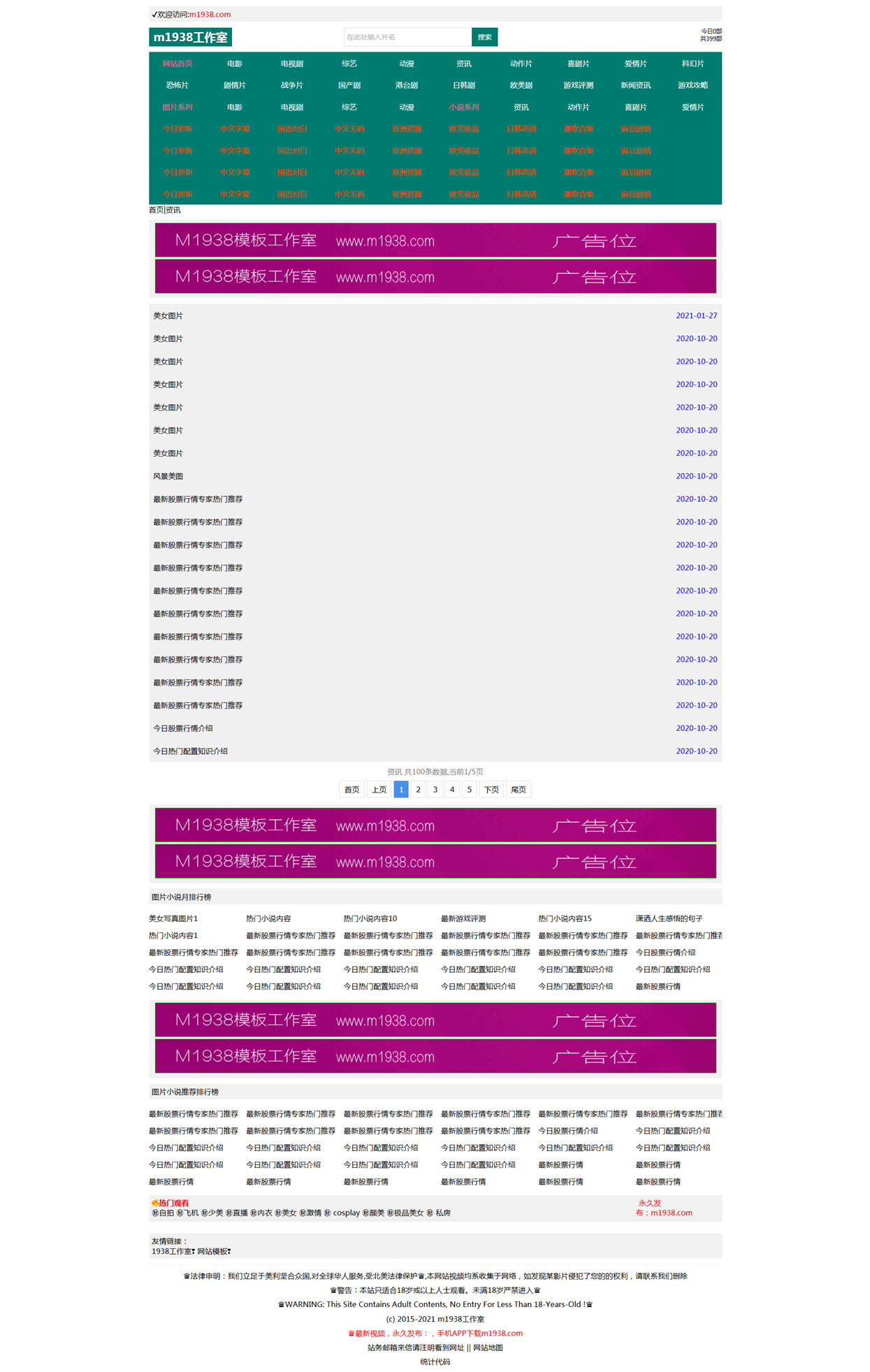
Task: Go to page 2 in pagination
Action: (x=418, y=789)
